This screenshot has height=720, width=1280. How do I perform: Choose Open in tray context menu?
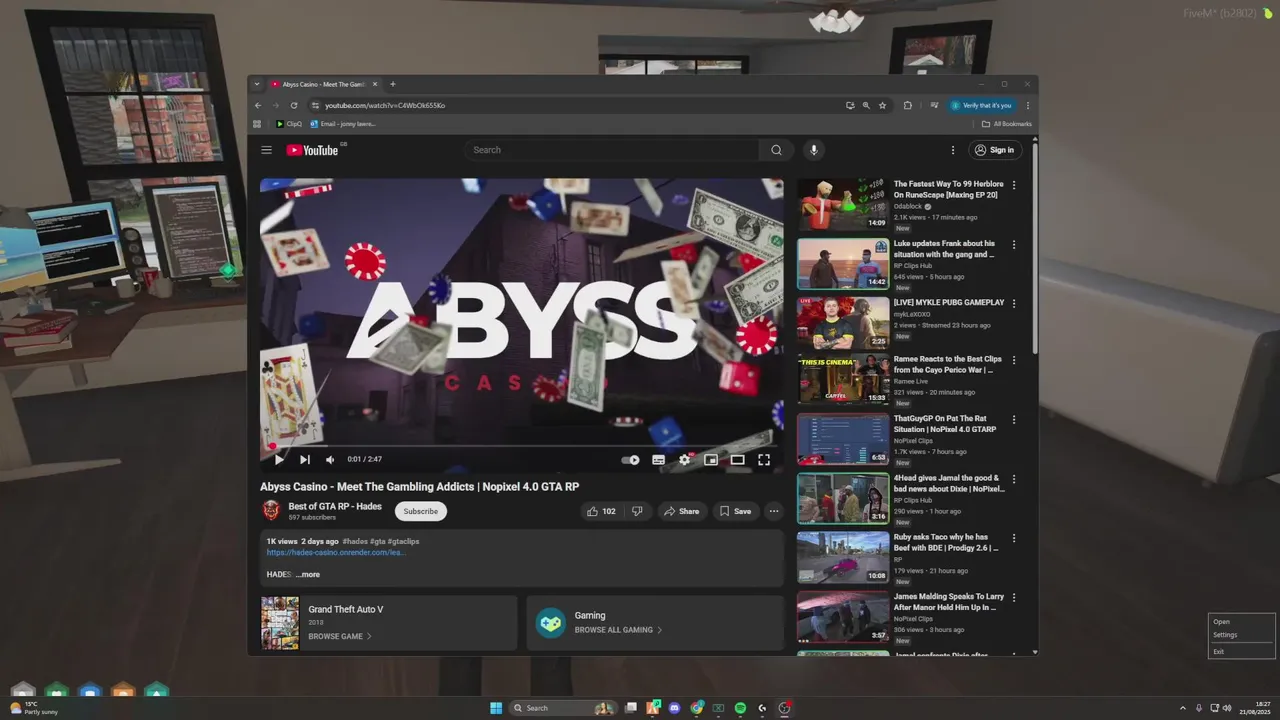click(1241, 622)
